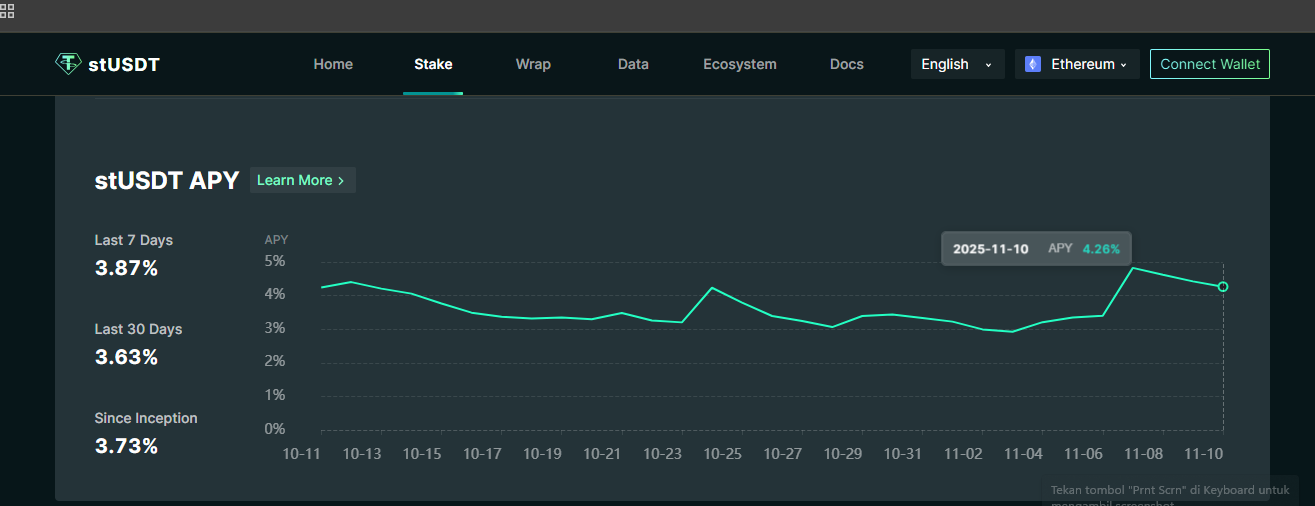
Task: Click the 10-29 date axis label
Action: pos(843,454)
